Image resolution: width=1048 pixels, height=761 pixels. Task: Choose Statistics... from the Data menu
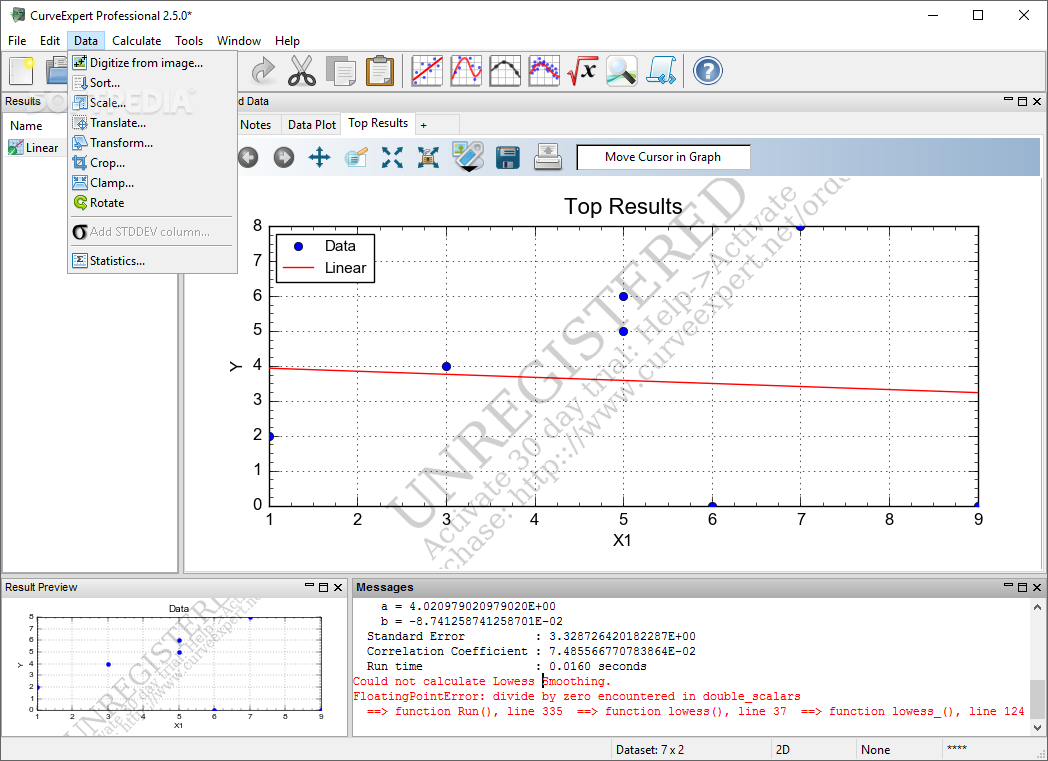(x=152, y=261)
